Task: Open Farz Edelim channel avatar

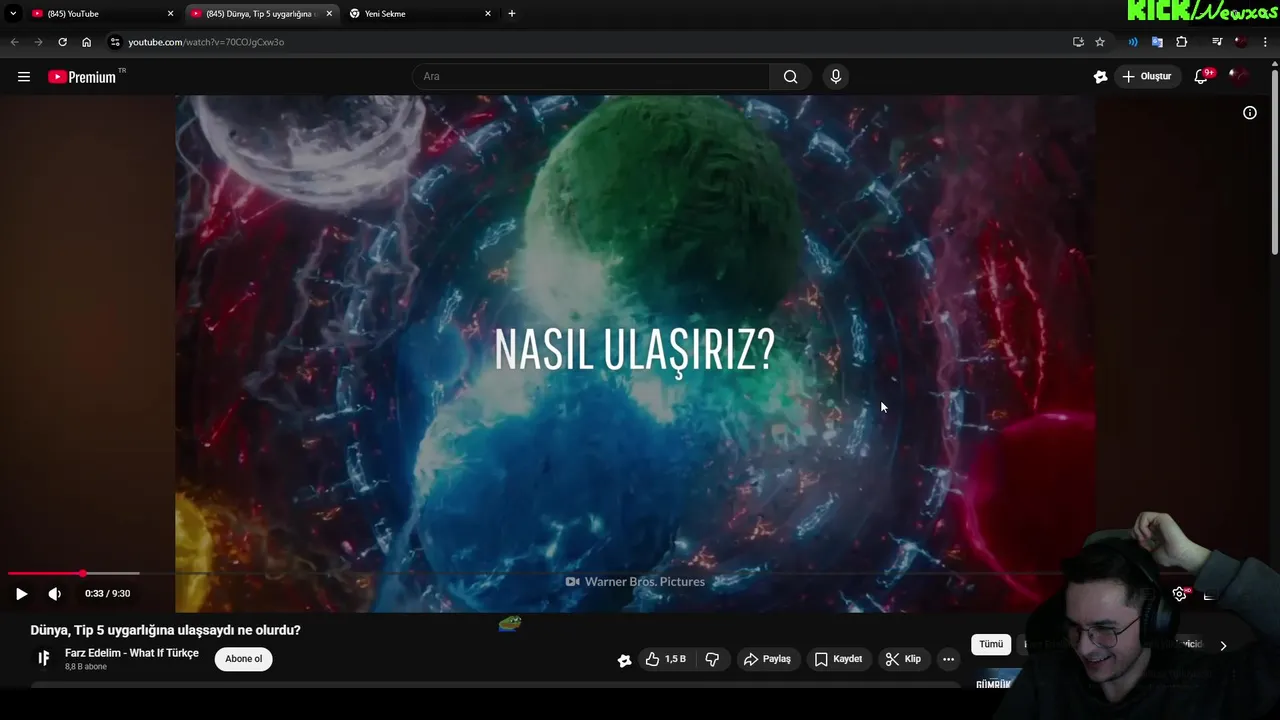Action: click(44, 658)
